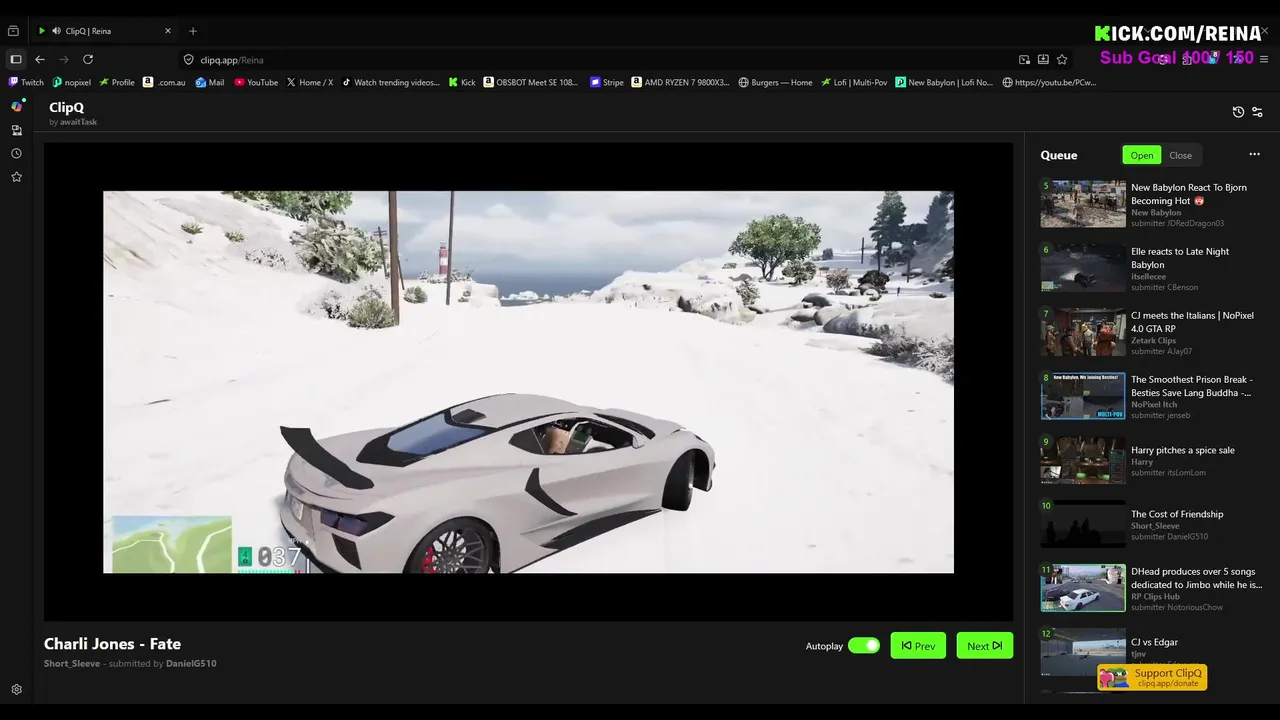Open browser sidebar bookmarks star icon
This screenshot has width=1280, height=720.
point(16,177)
